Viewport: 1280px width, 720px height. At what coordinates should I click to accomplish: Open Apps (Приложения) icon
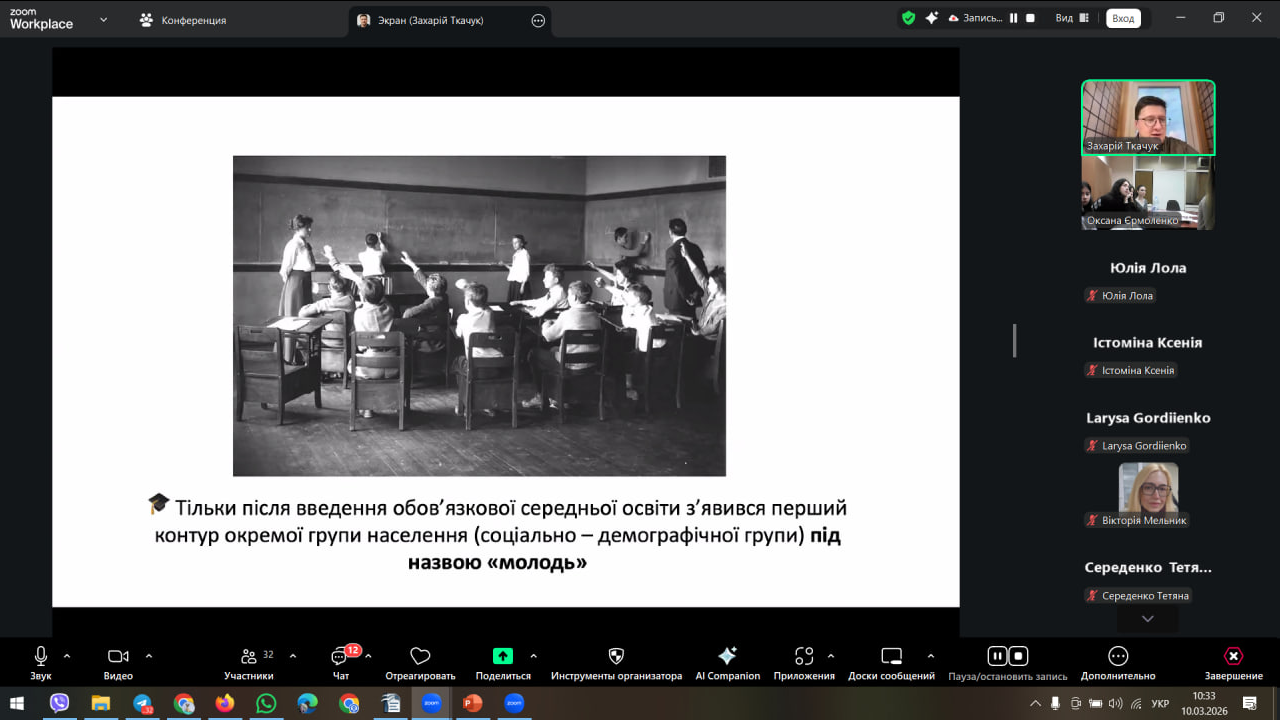[804, 657]
